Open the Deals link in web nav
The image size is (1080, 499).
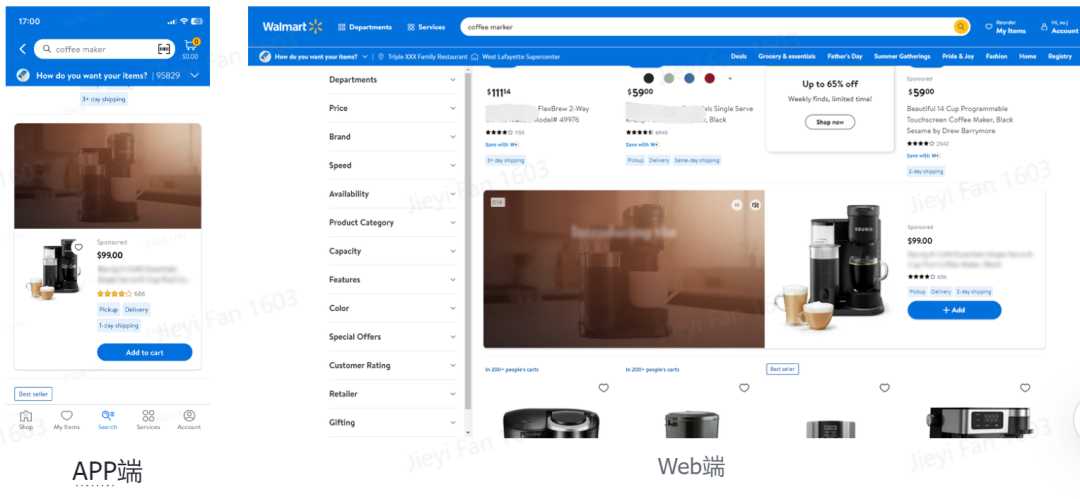click(x=739, y=57)
